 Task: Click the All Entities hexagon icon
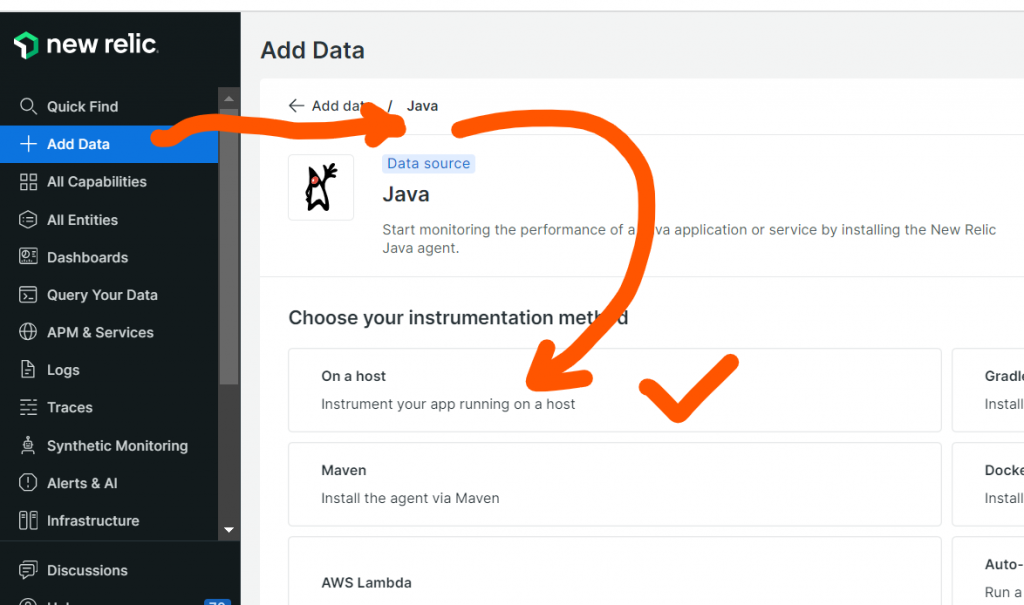click(x=28, y=220)
